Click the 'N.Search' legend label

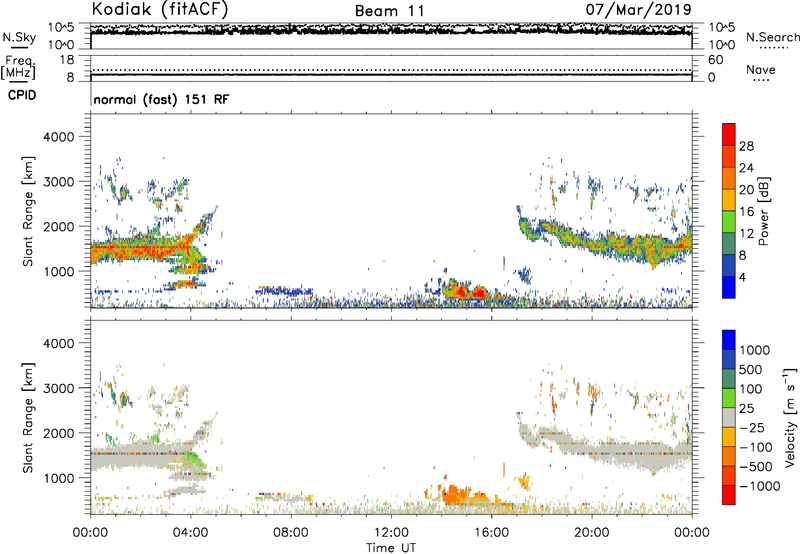(772, 37)
